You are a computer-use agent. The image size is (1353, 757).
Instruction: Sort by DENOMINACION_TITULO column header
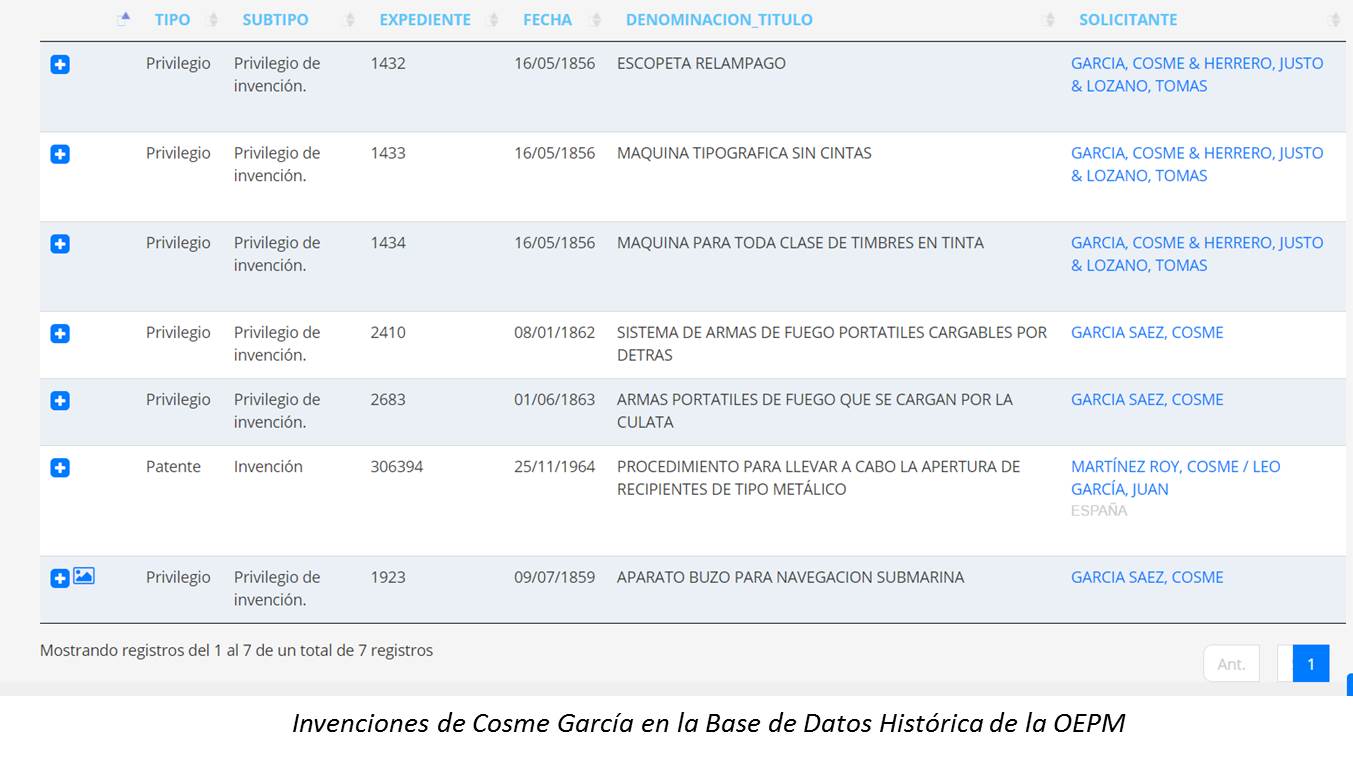pyautogui.click(x=719, y=20)
